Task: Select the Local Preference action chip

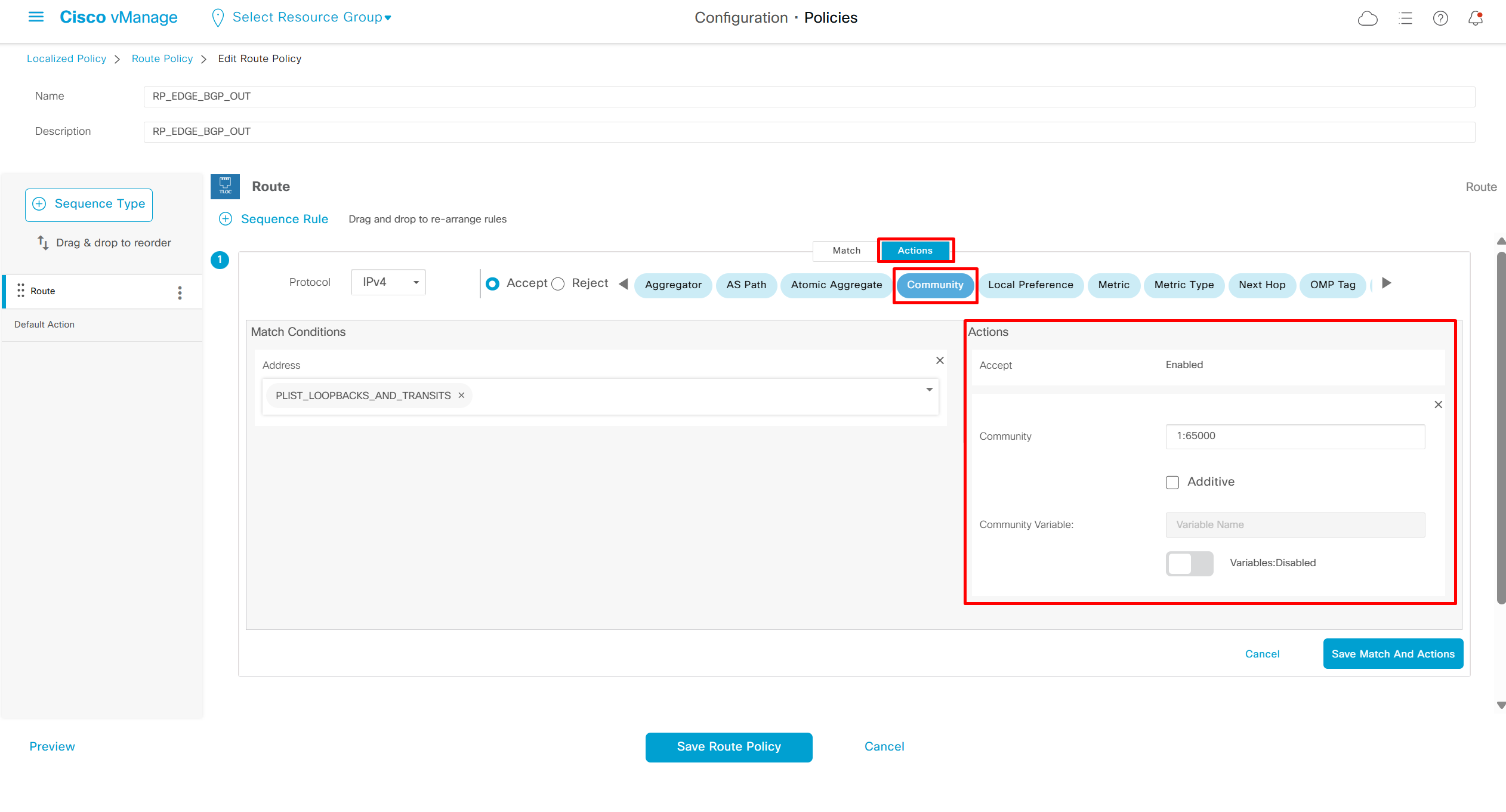Action: pos(1030,285)
